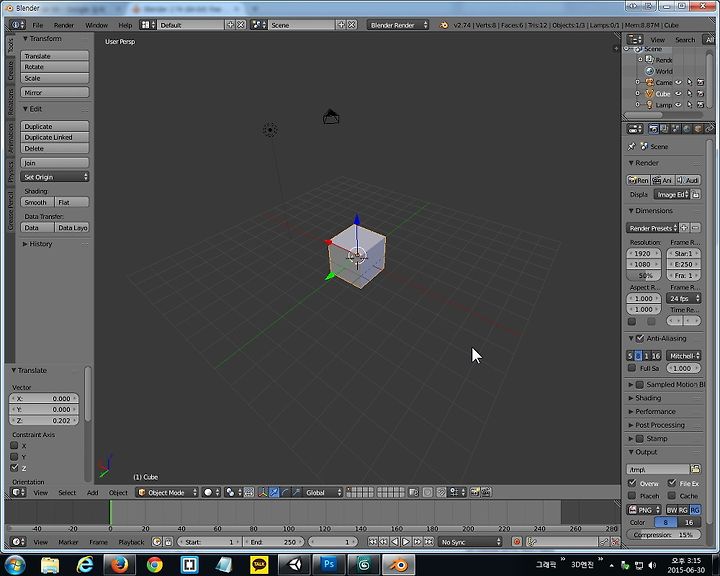The height and width of the screenshot is (576, 720).
Task: Click the Translate button
Action: pyautogui.click(x=55, y=56)
